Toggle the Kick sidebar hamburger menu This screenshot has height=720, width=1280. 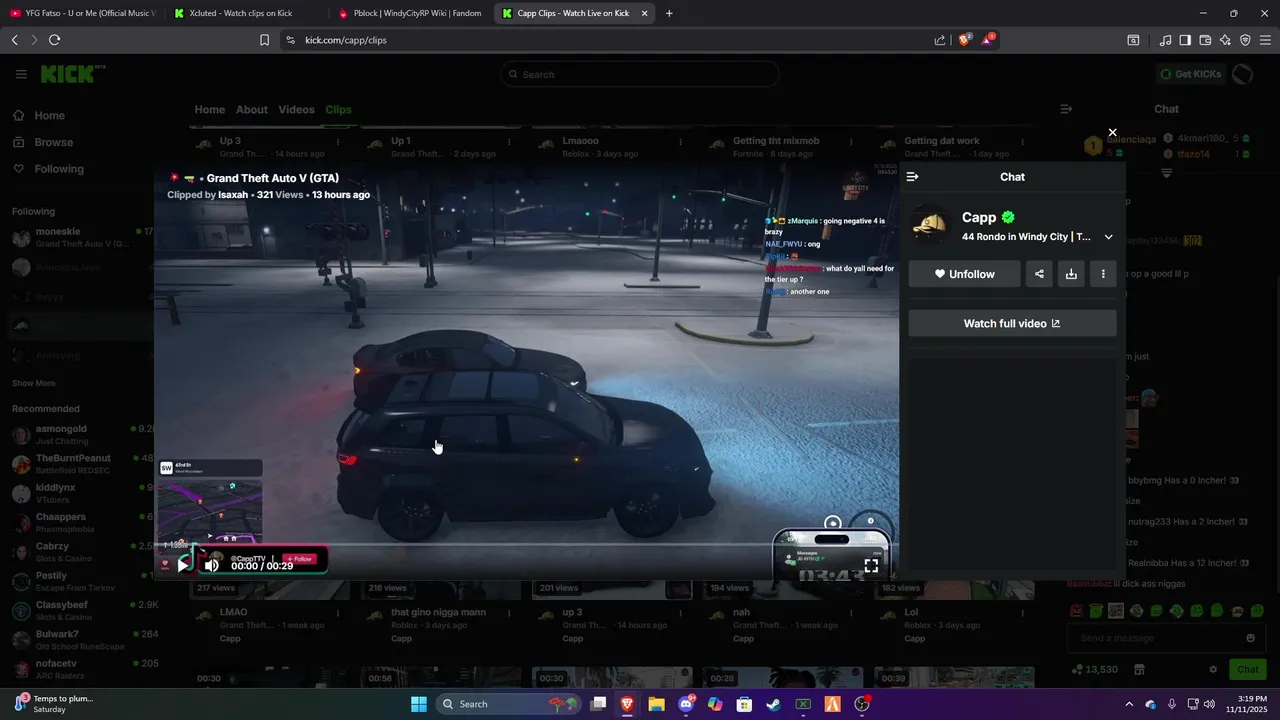(x=21, y=74)
